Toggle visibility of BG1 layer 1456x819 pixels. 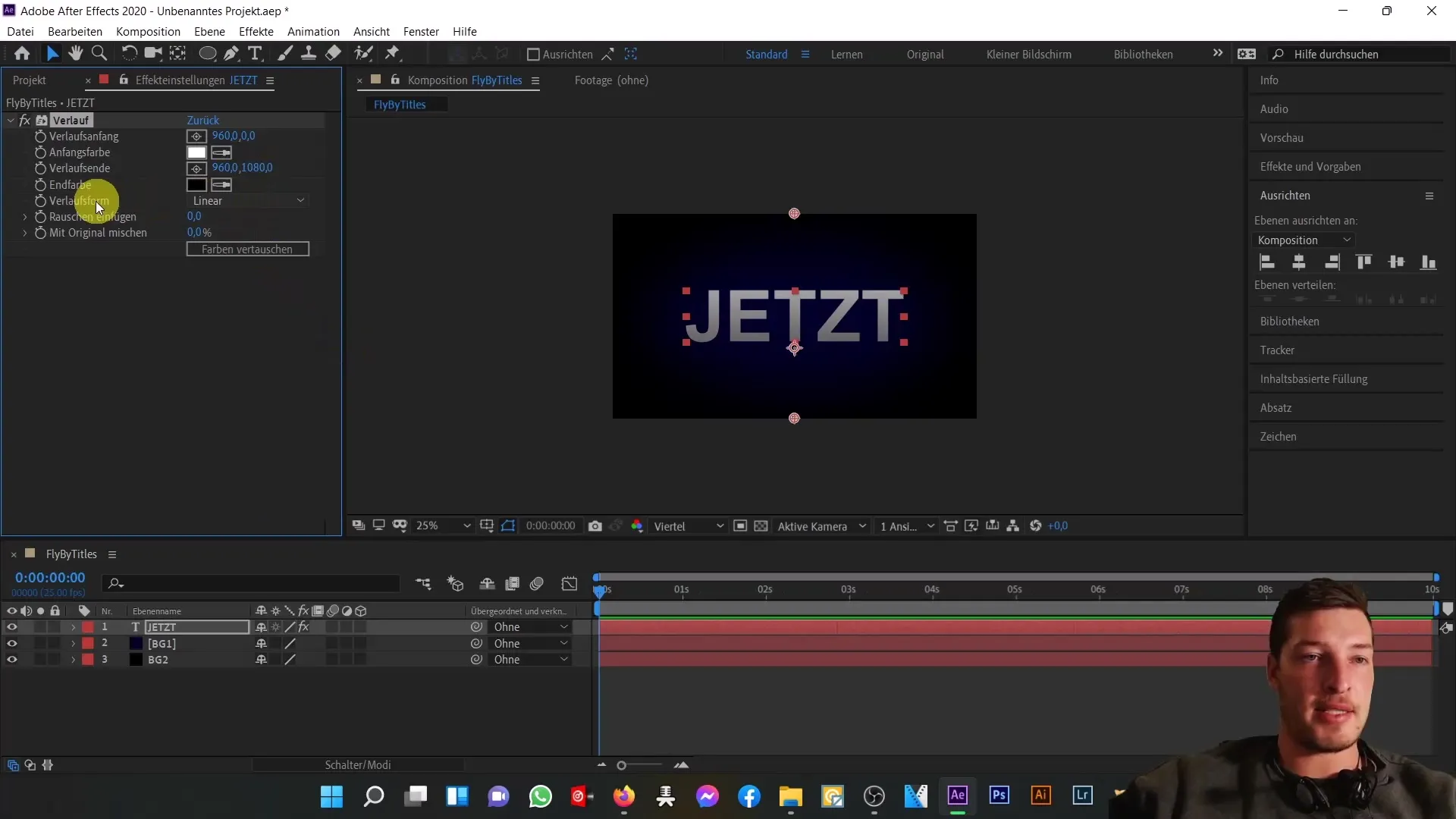(11, 643)
